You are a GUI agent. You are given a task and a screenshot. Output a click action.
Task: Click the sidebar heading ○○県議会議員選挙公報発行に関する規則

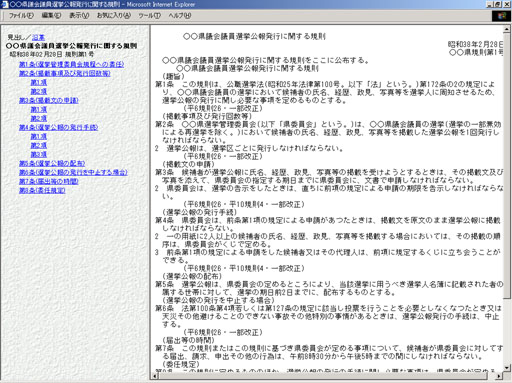coord(71,46)
